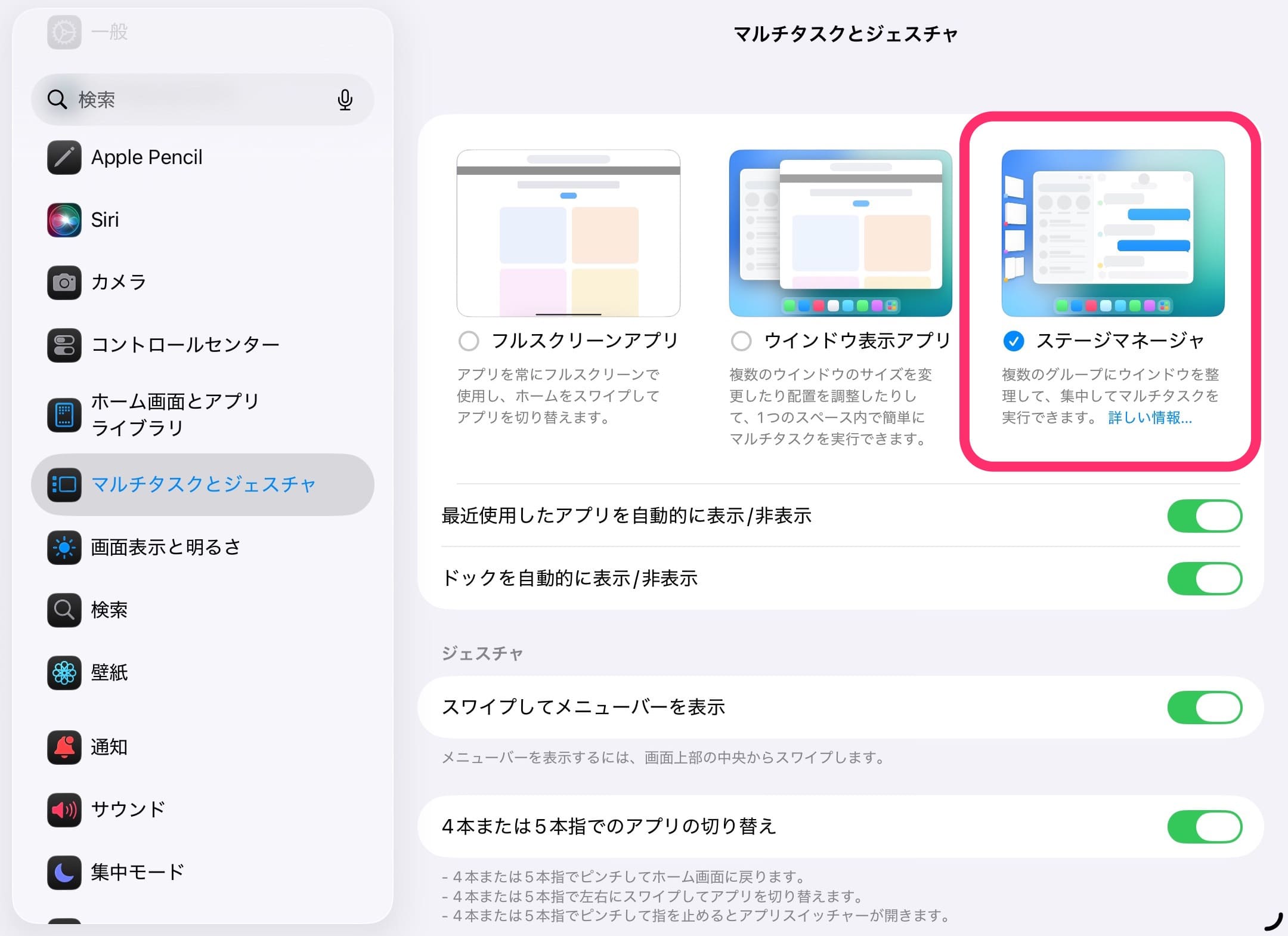1288x936 pixels.
Task: Select マルチタスクとジェスチャ in the sidebar
Action: 203,485
